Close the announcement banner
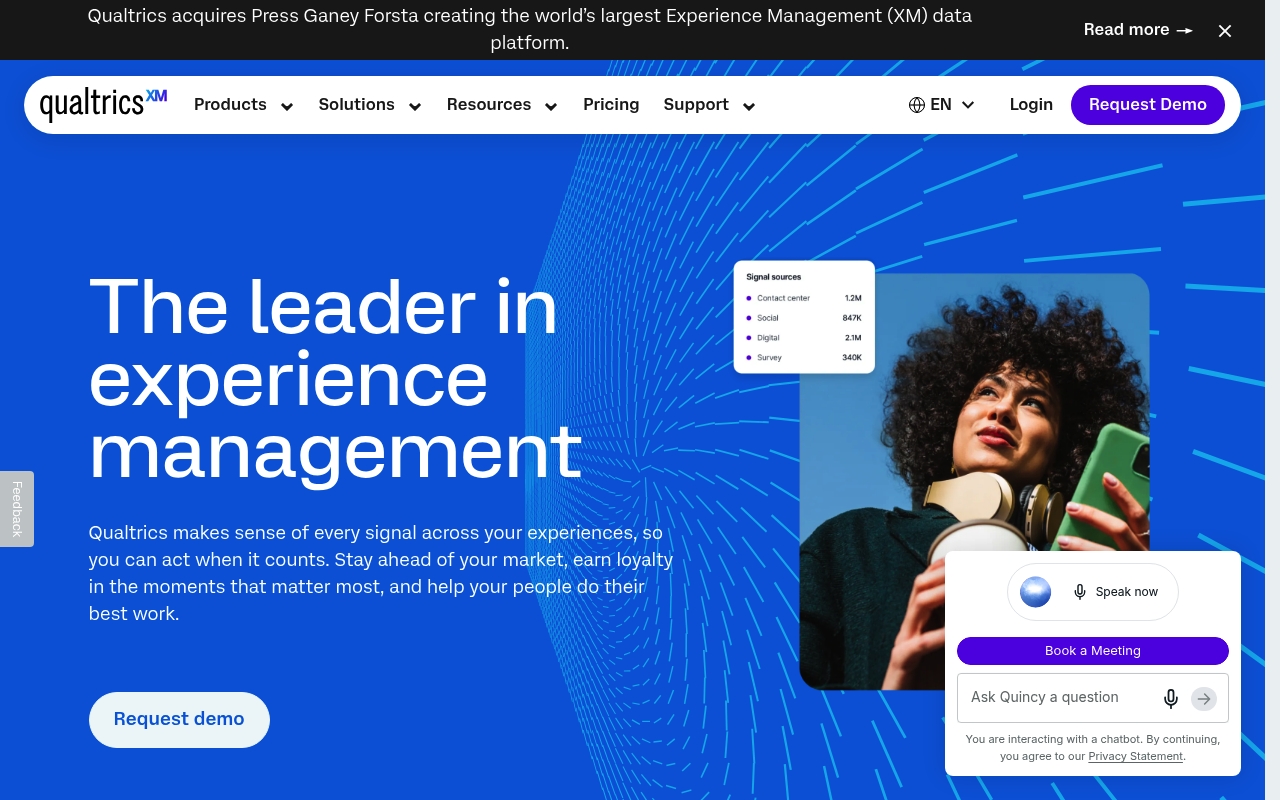 [1225, 31]
